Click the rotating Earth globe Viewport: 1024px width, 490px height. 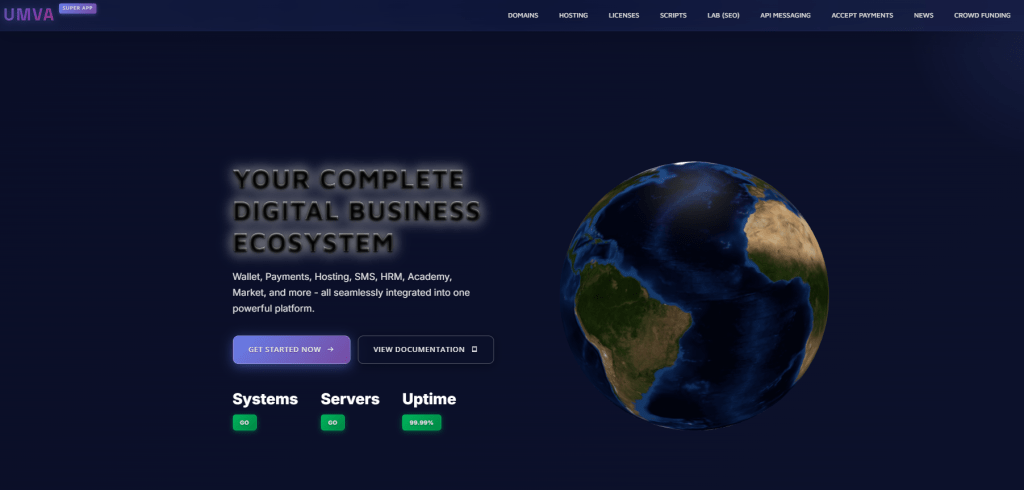pyautogui.click(x=697, y=295)
